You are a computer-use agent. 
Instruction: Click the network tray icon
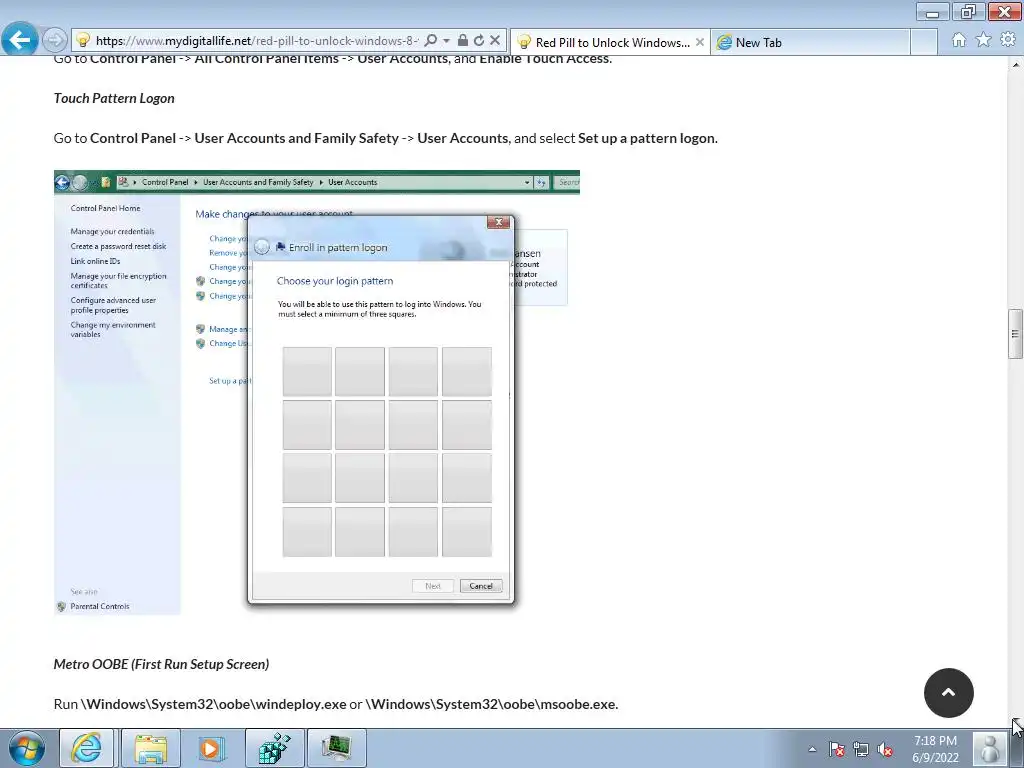click(x=861, y=749)
